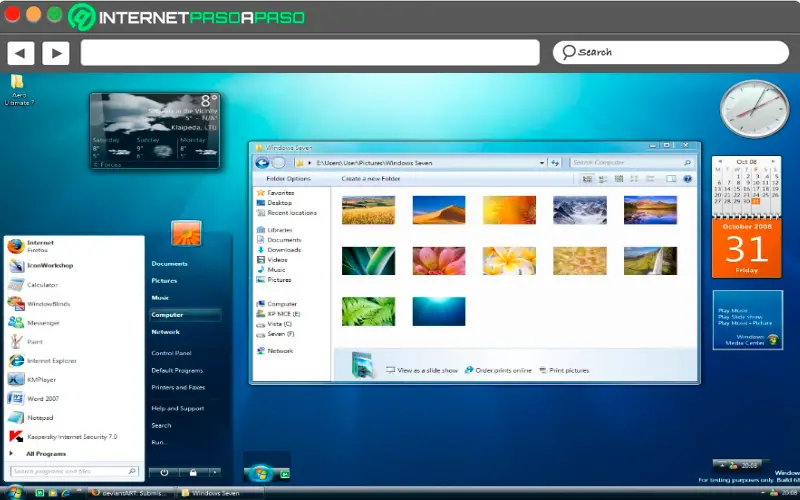Click Order prints online
This screenshot has width=800, height=500.
498,370
